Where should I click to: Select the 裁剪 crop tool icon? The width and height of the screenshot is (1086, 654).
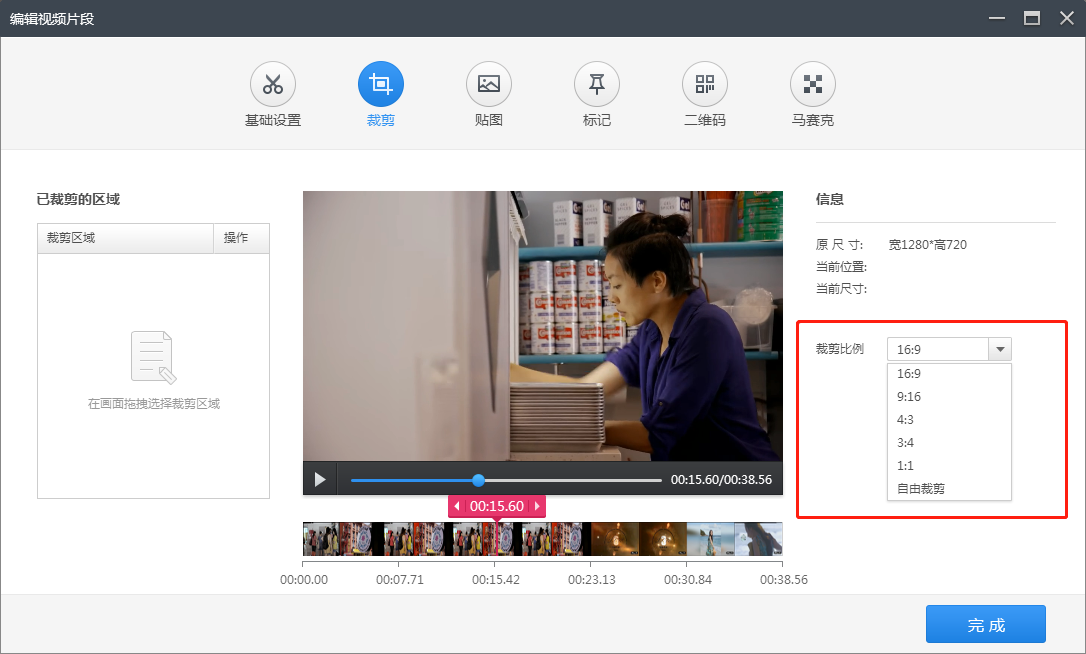pyautogui.click(x=381, y=85)
